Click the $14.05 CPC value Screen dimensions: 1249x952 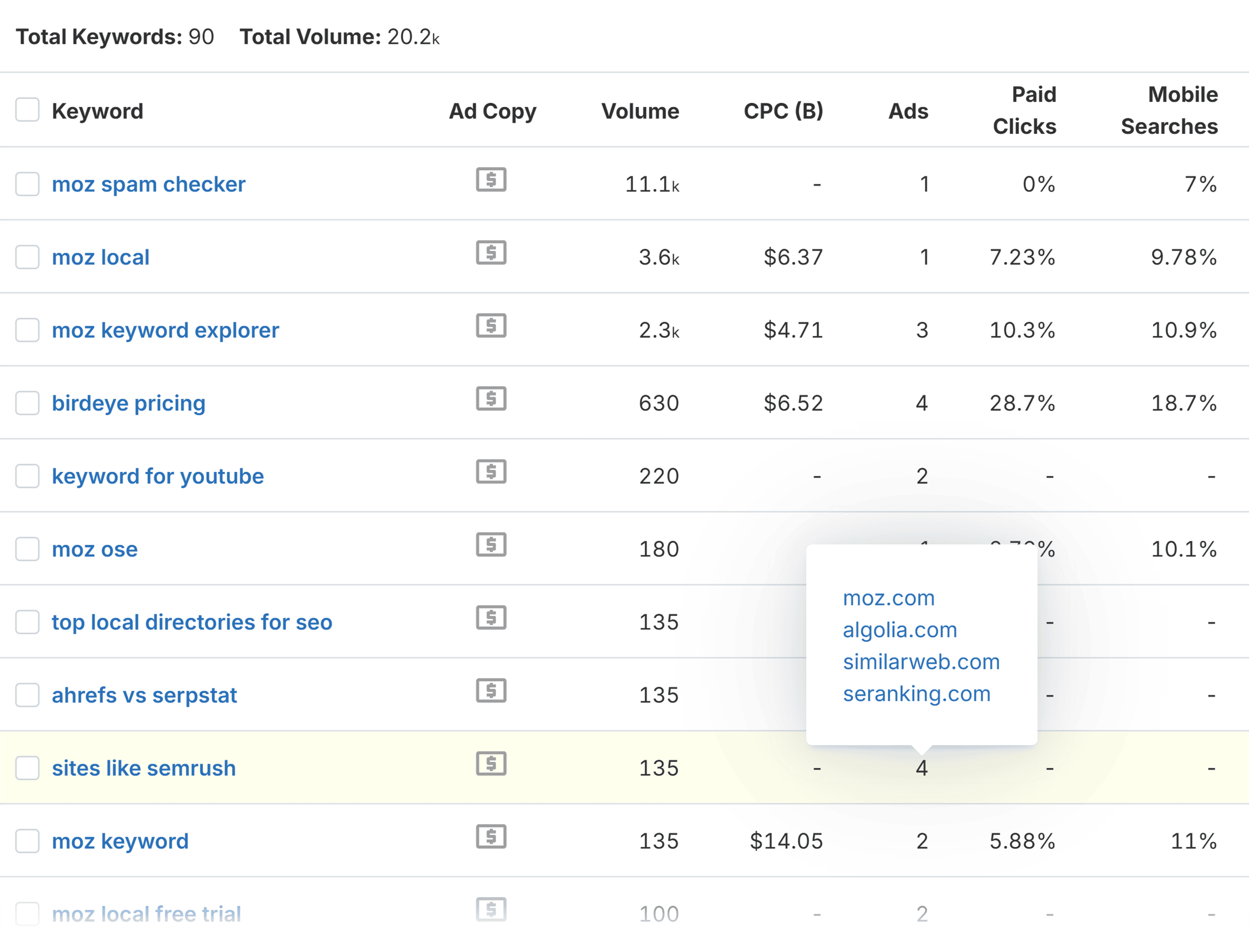click(x=786, y=842)
